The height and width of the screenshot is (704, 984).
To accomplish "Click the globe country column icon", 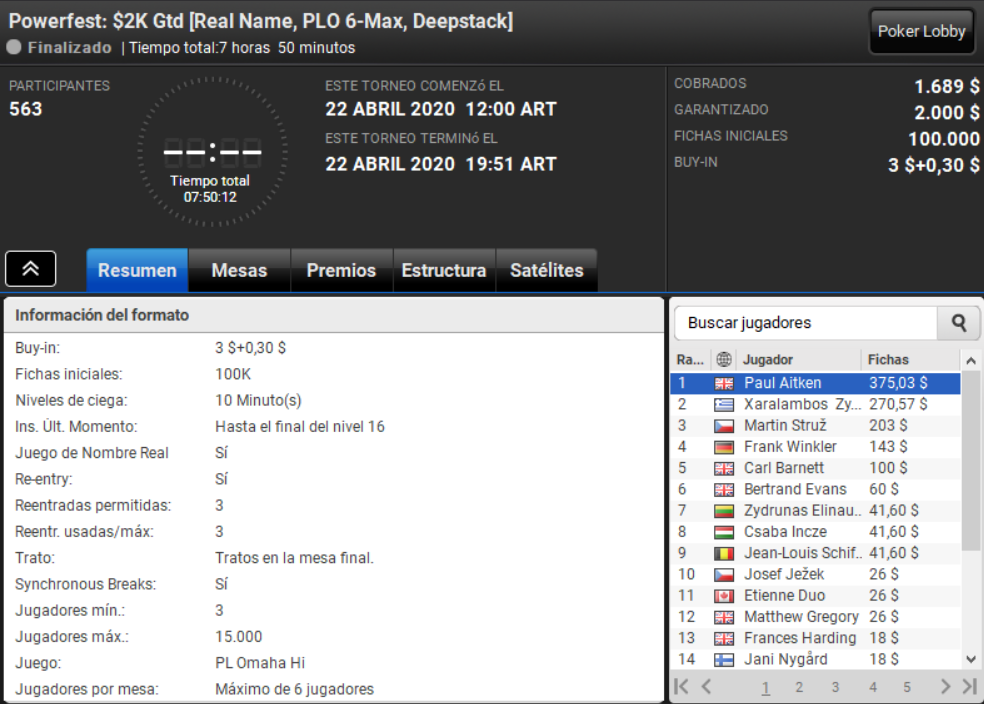I will (x=724, y=360).
